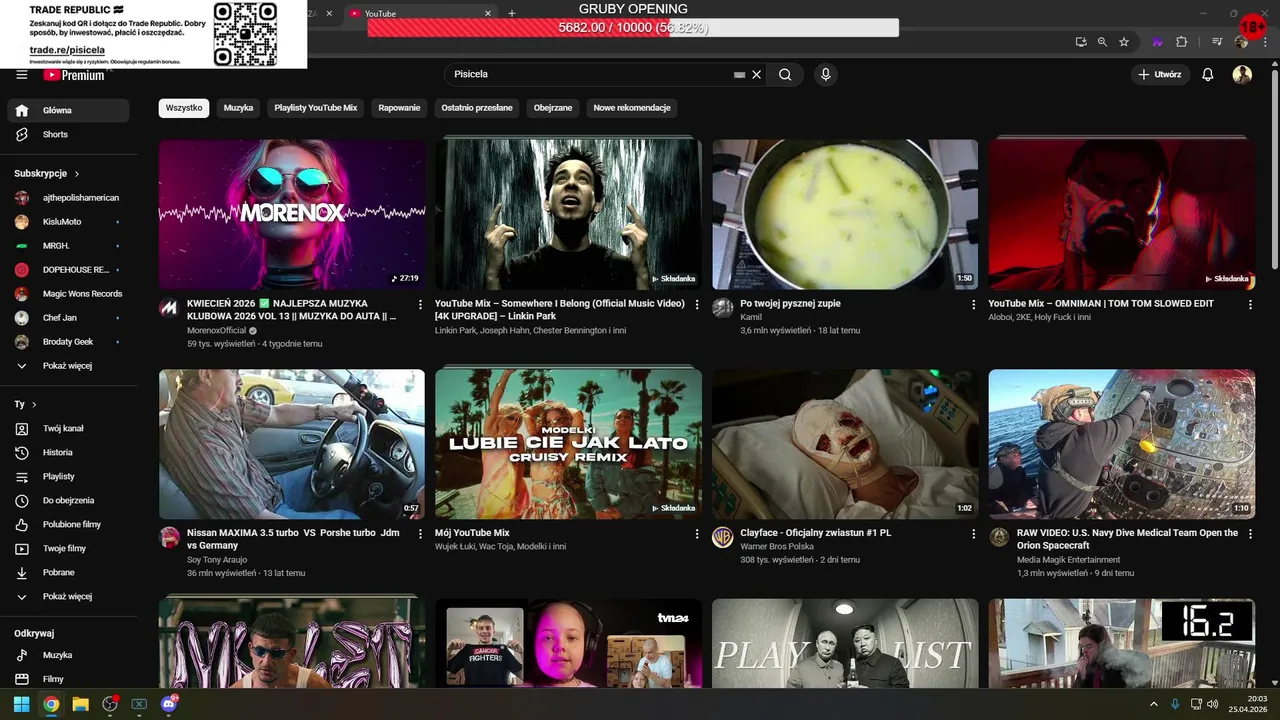1280x720 pixels.
Task: Go to Główna in the sidebar
Action: pyautogui.click(x=68, y=110)
